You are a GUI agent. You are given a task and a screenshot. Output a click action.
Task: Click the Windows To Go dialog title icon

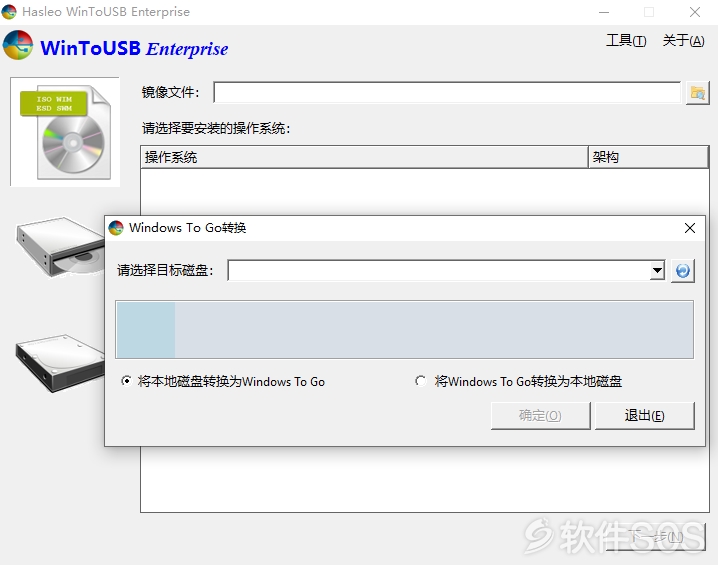click(116, 228)
